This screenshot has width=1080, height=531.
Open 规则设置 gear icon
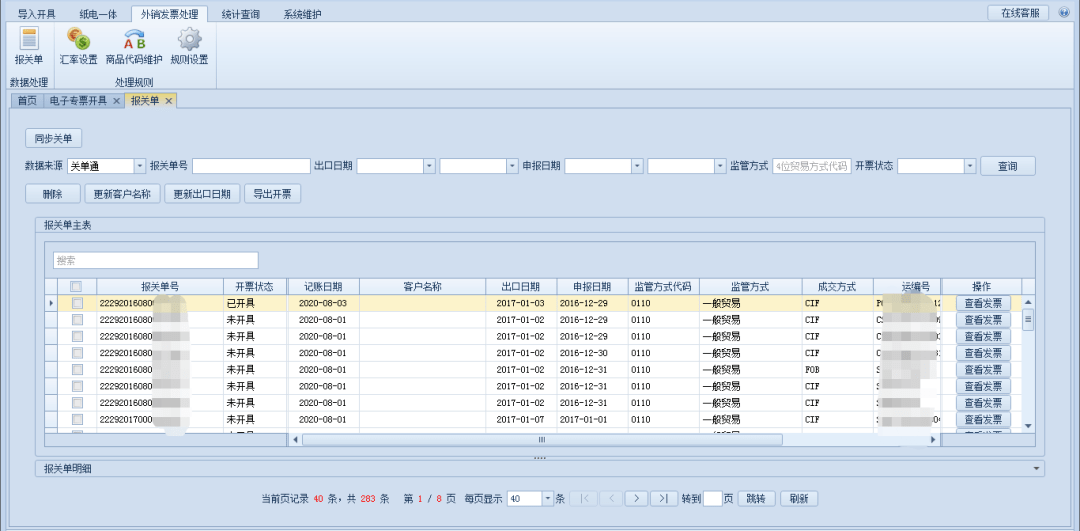point(189,46)
